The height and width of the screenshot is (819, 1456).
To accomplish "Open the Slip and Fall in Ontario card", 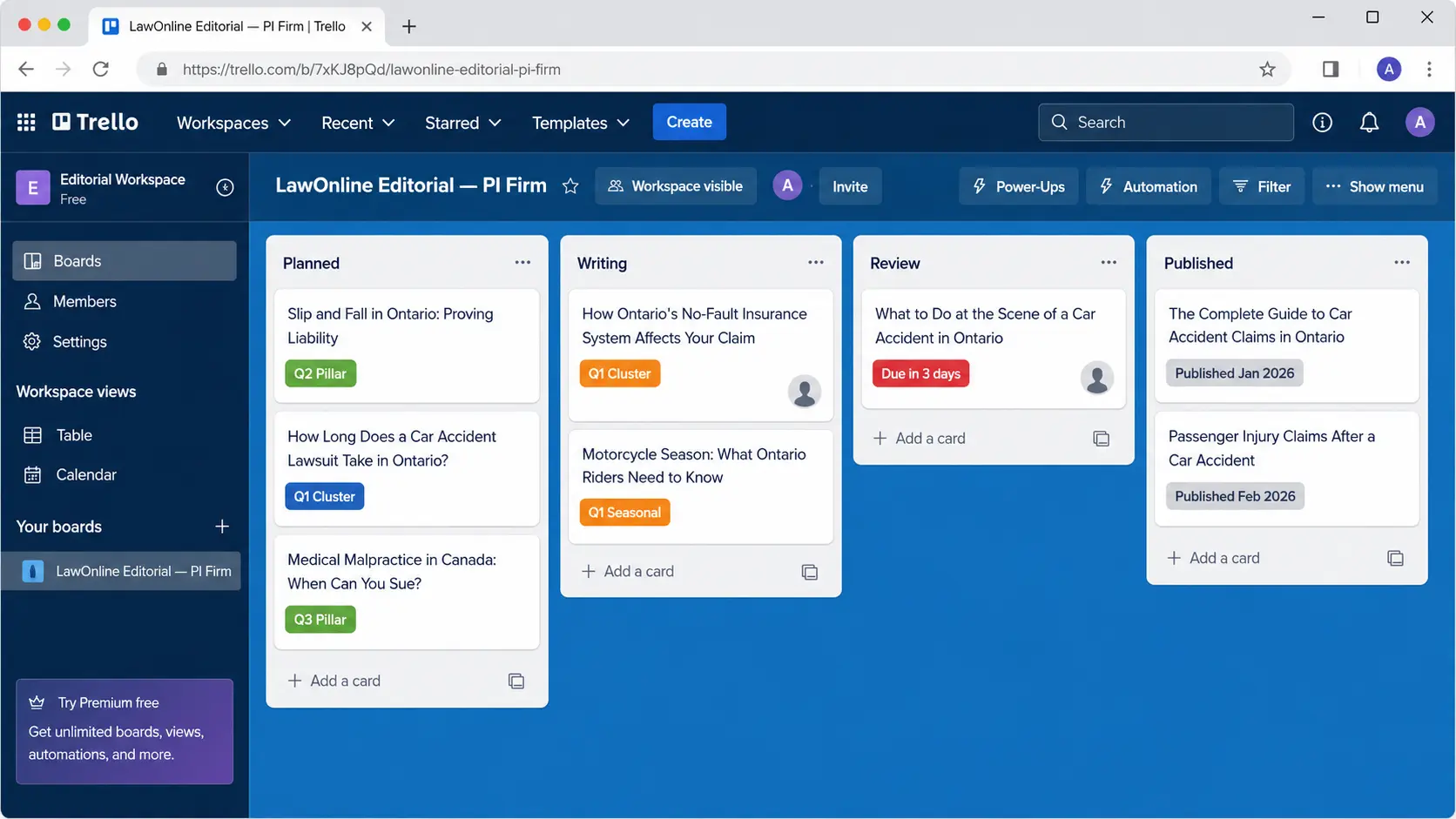I will pyautogui.click(x=407, y=346).
